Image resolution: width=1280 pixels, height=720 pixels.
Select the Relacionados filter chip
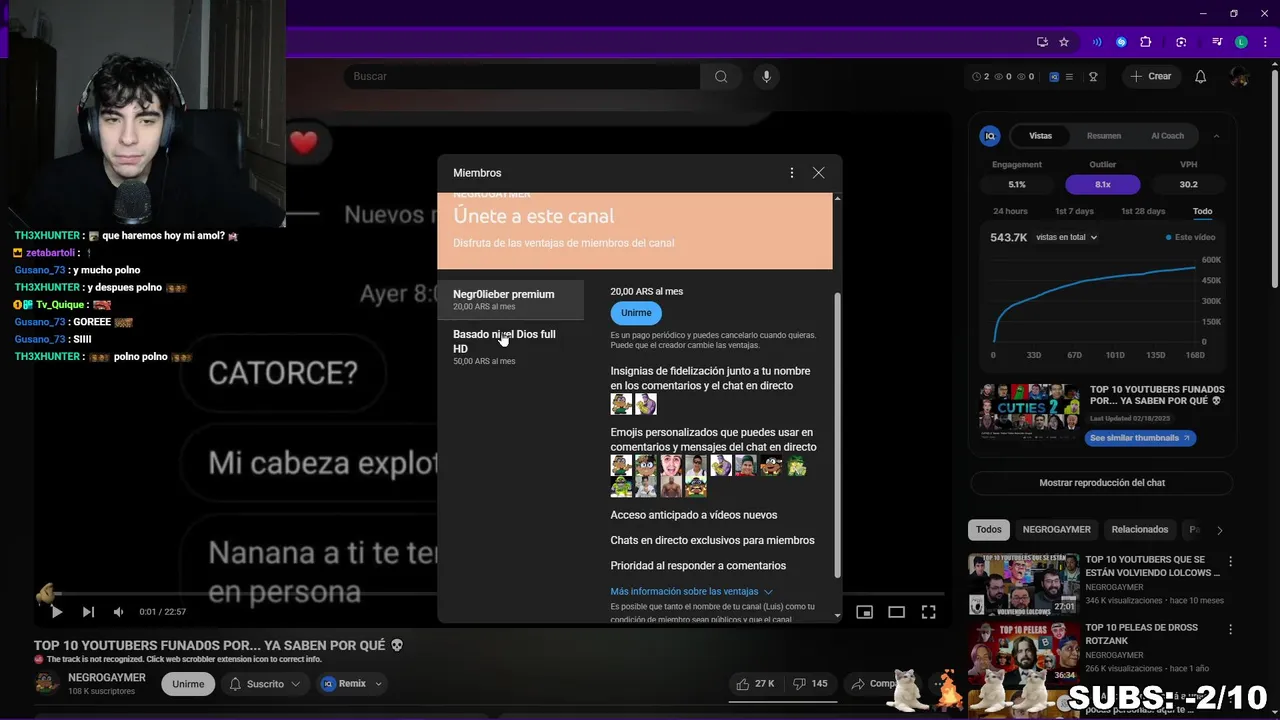click(x=1140, y=530)
